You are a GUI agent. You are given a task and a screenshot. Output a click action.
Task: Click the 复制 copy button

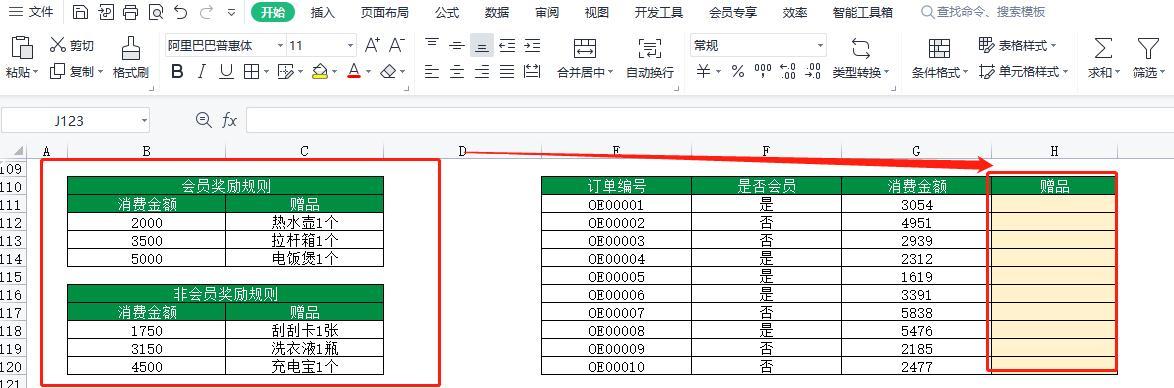[x=76, y=72]
